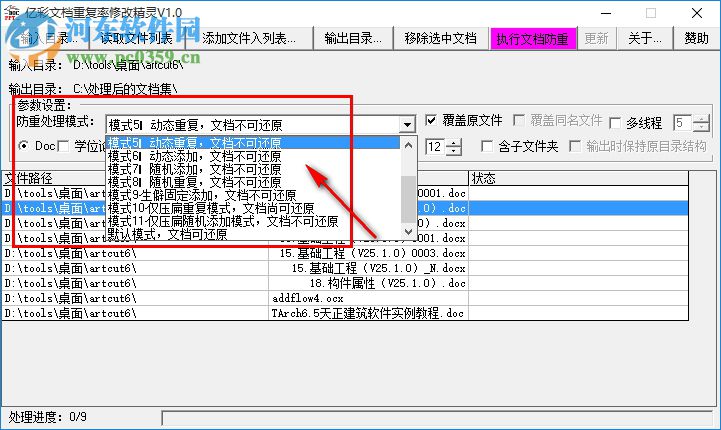Increase the 12 spinner value

454,143
